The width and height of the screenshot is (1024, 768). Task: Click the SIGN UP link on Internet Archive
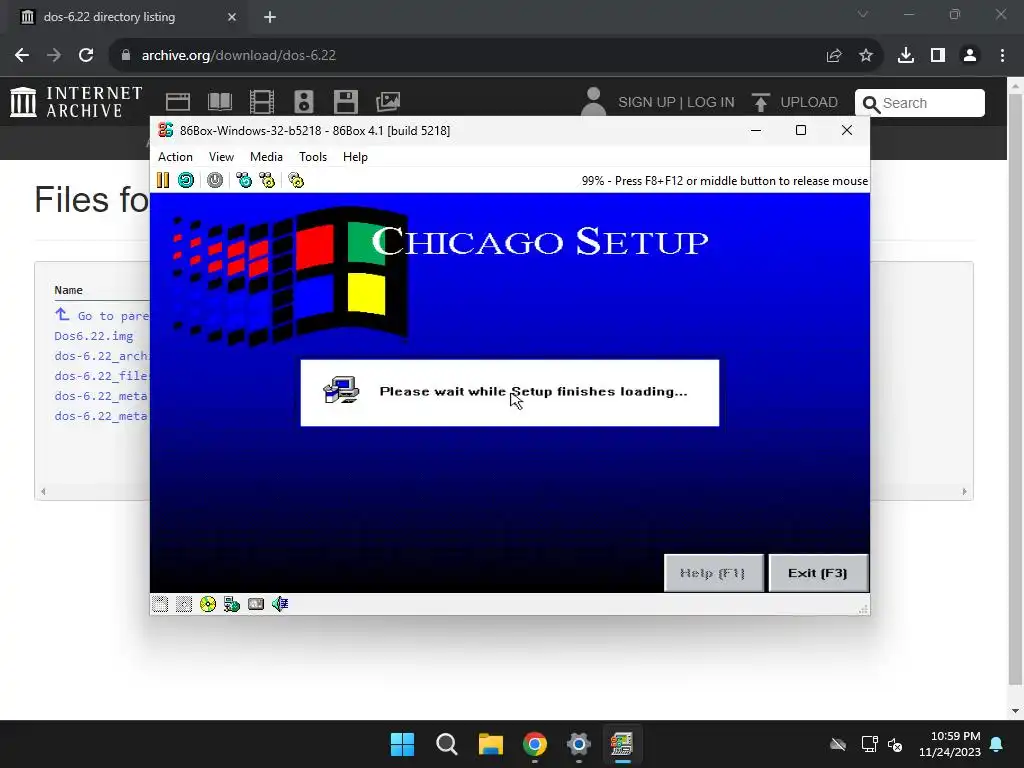[647, 103]
